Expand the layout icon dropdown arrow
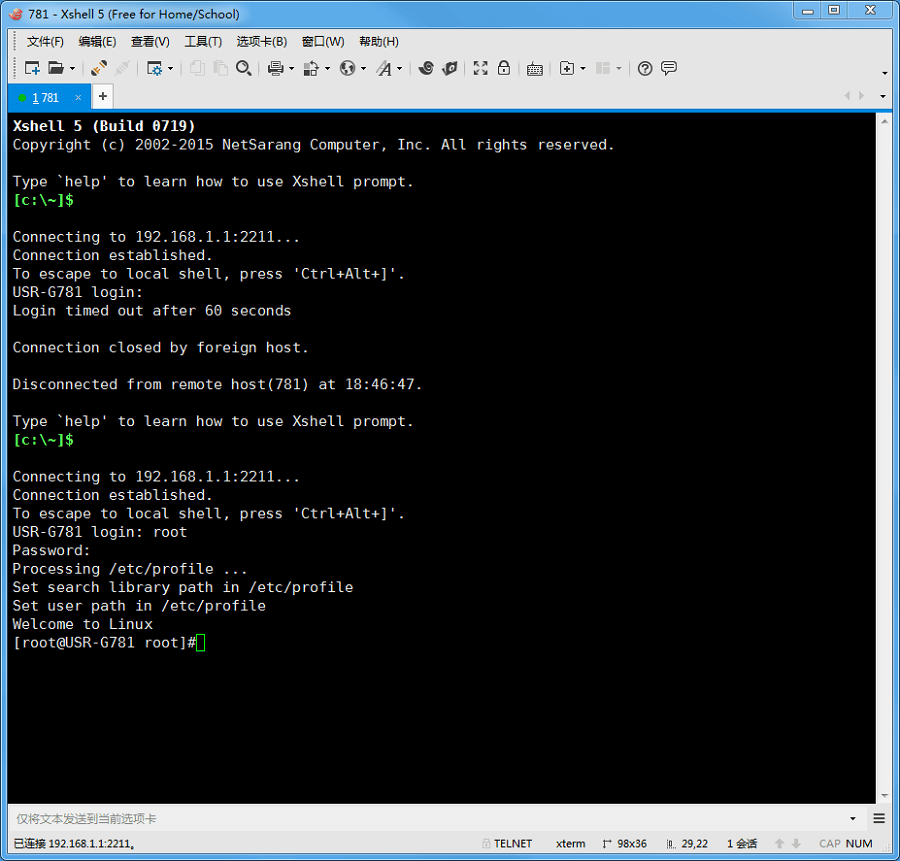This screenshot has height=861, width=900. coord(619,69)
